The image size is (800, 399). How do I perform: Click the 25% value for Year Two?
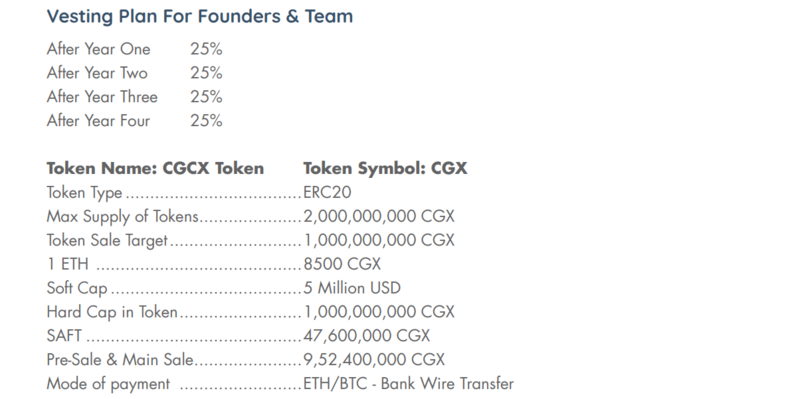point(206,73)
